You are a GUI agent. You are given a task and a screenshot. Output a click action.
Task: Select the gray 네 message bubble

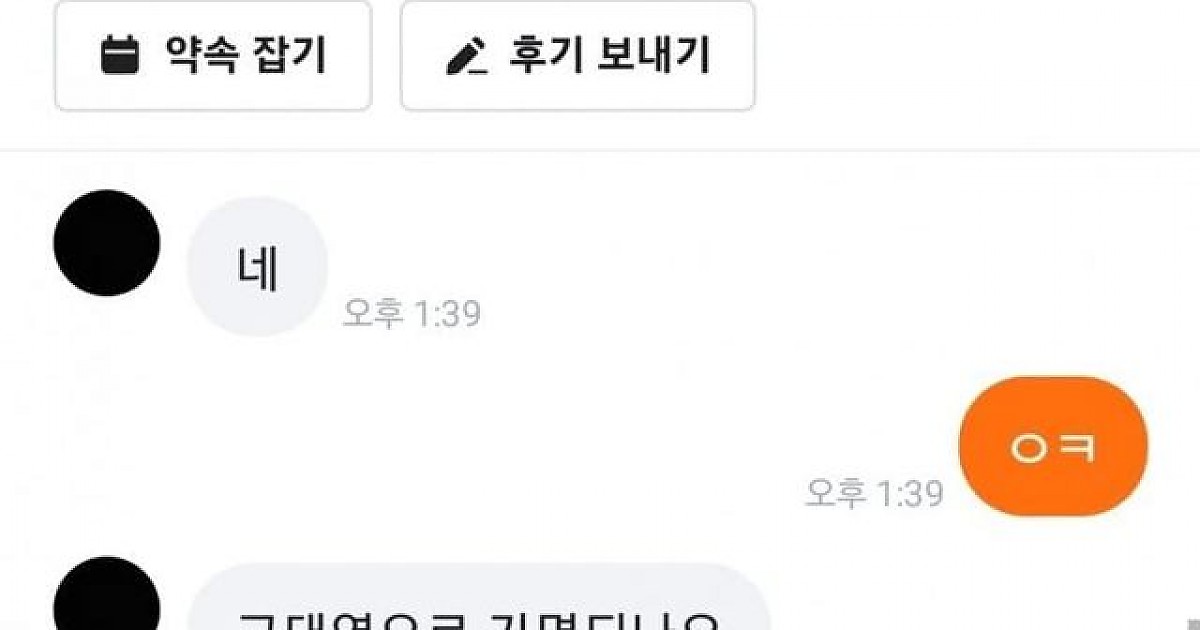[x=257, y=267]
